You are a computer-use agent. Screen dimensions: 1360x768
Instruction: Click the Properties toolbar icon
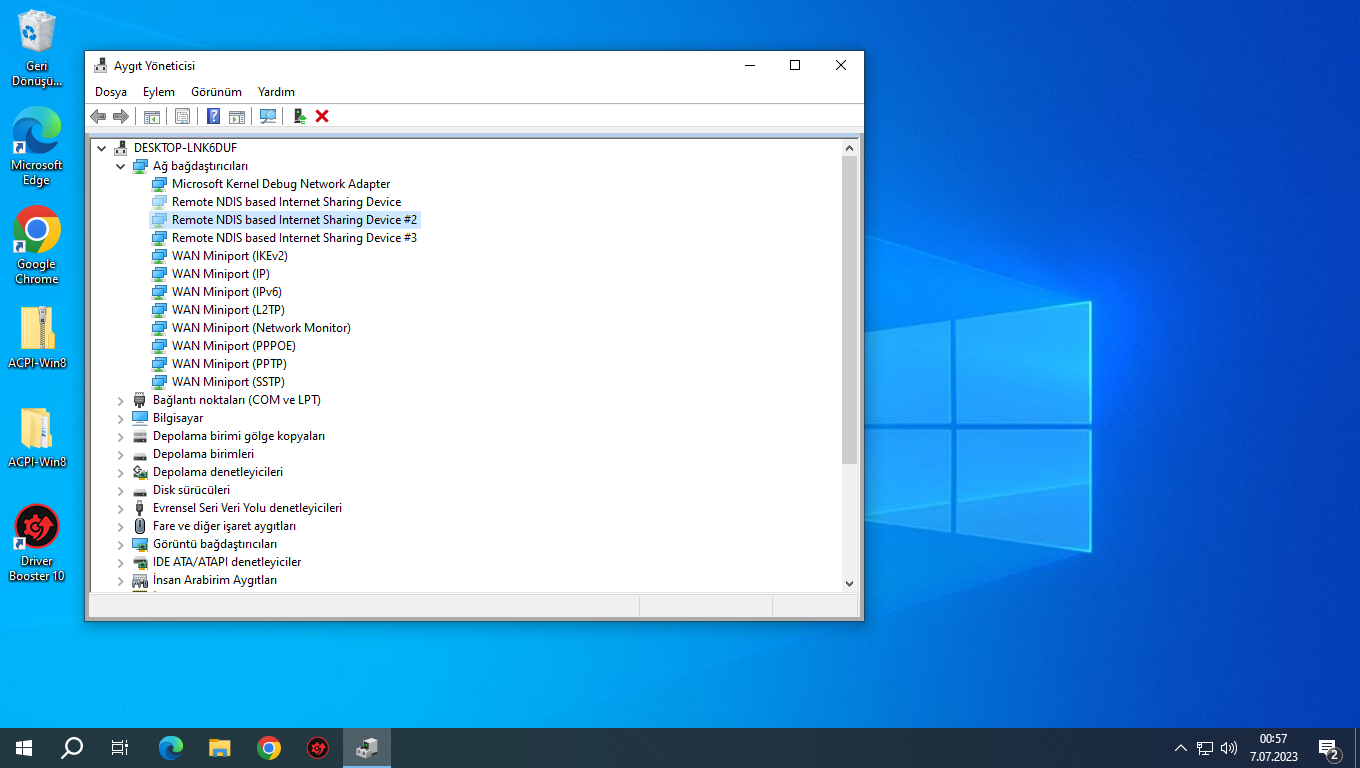[182, 116]
